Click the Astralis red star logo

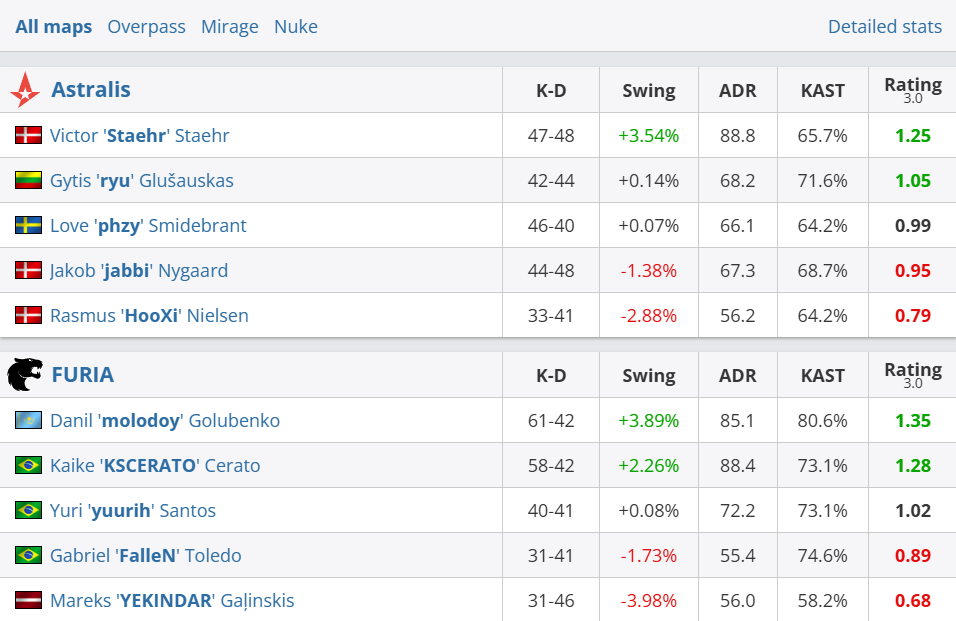(x=25, y=90)
